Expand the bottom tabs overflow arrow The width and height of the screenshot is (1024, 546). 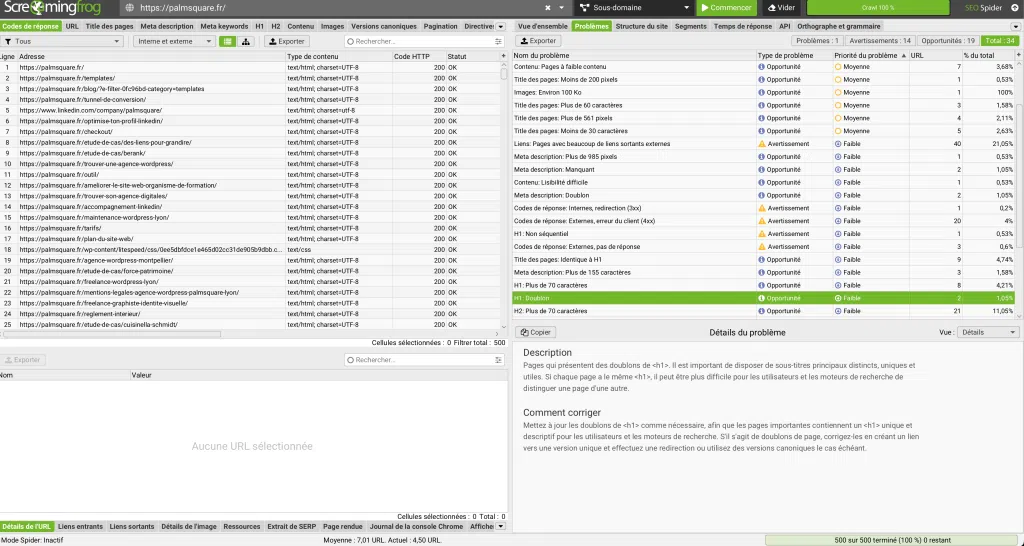501,526
